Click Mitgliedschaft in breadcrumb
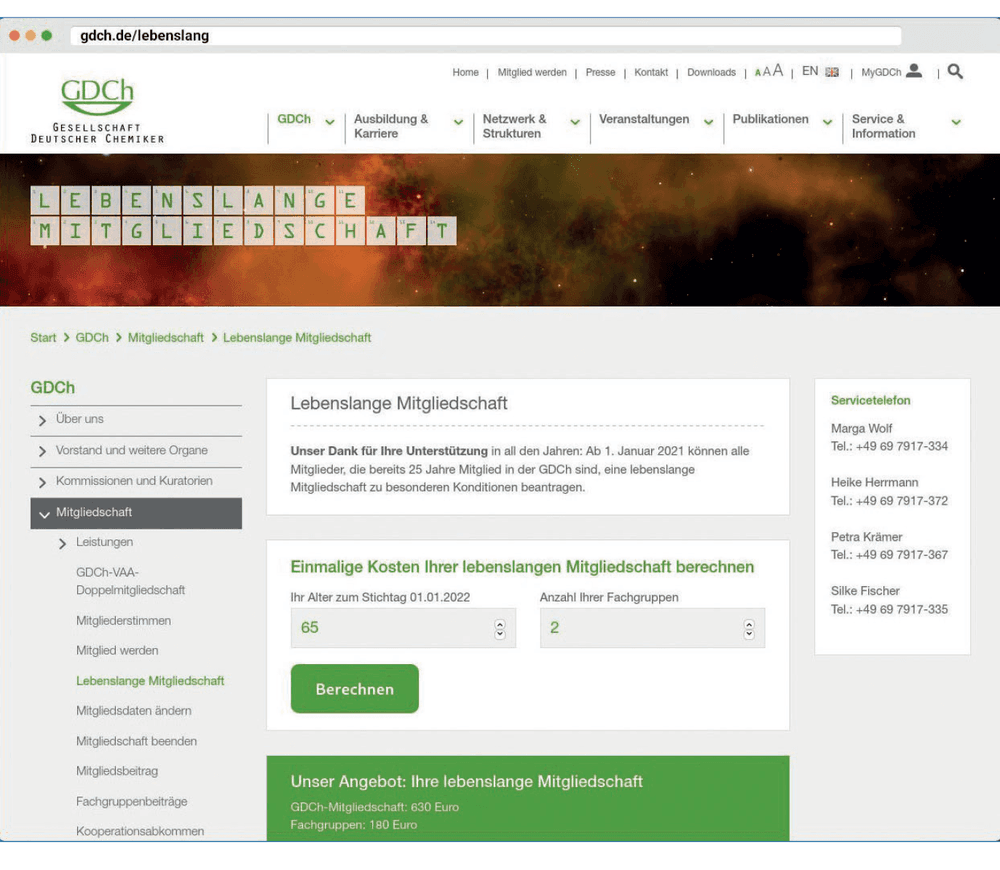1000x870 pixels. click(166, 338)
